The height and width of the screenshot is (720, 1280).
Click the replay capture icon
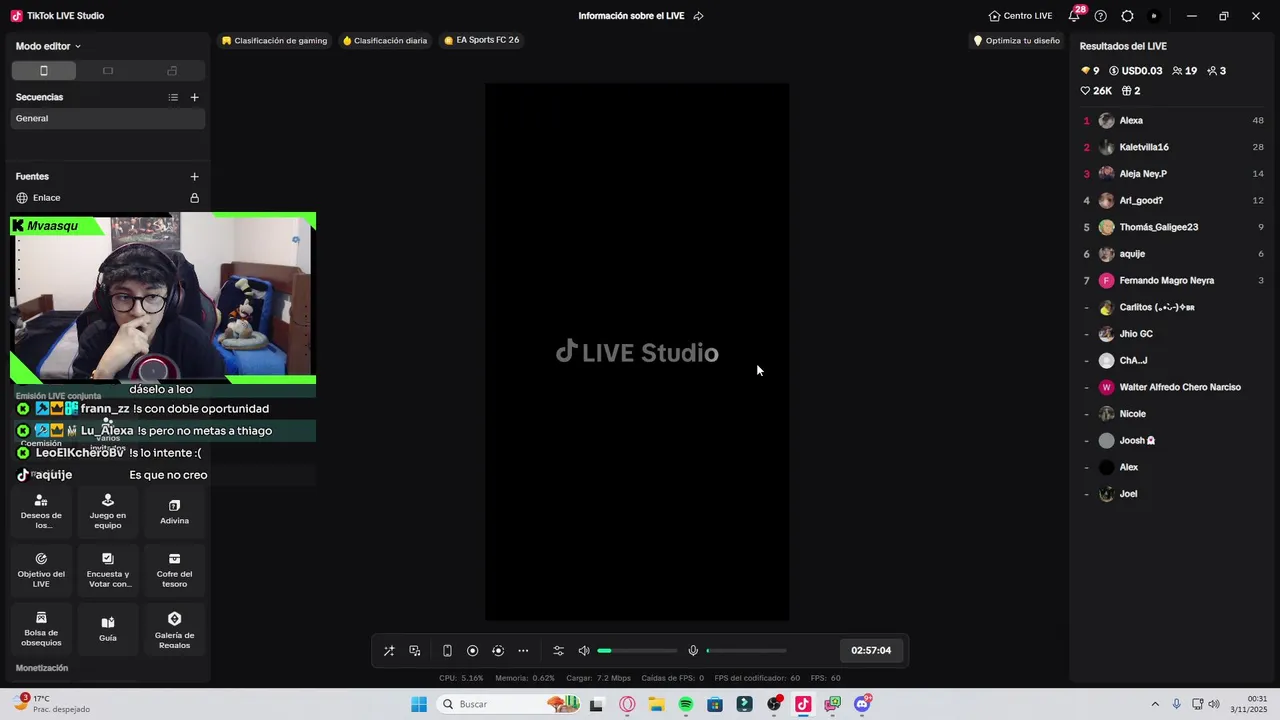point(498,651)
